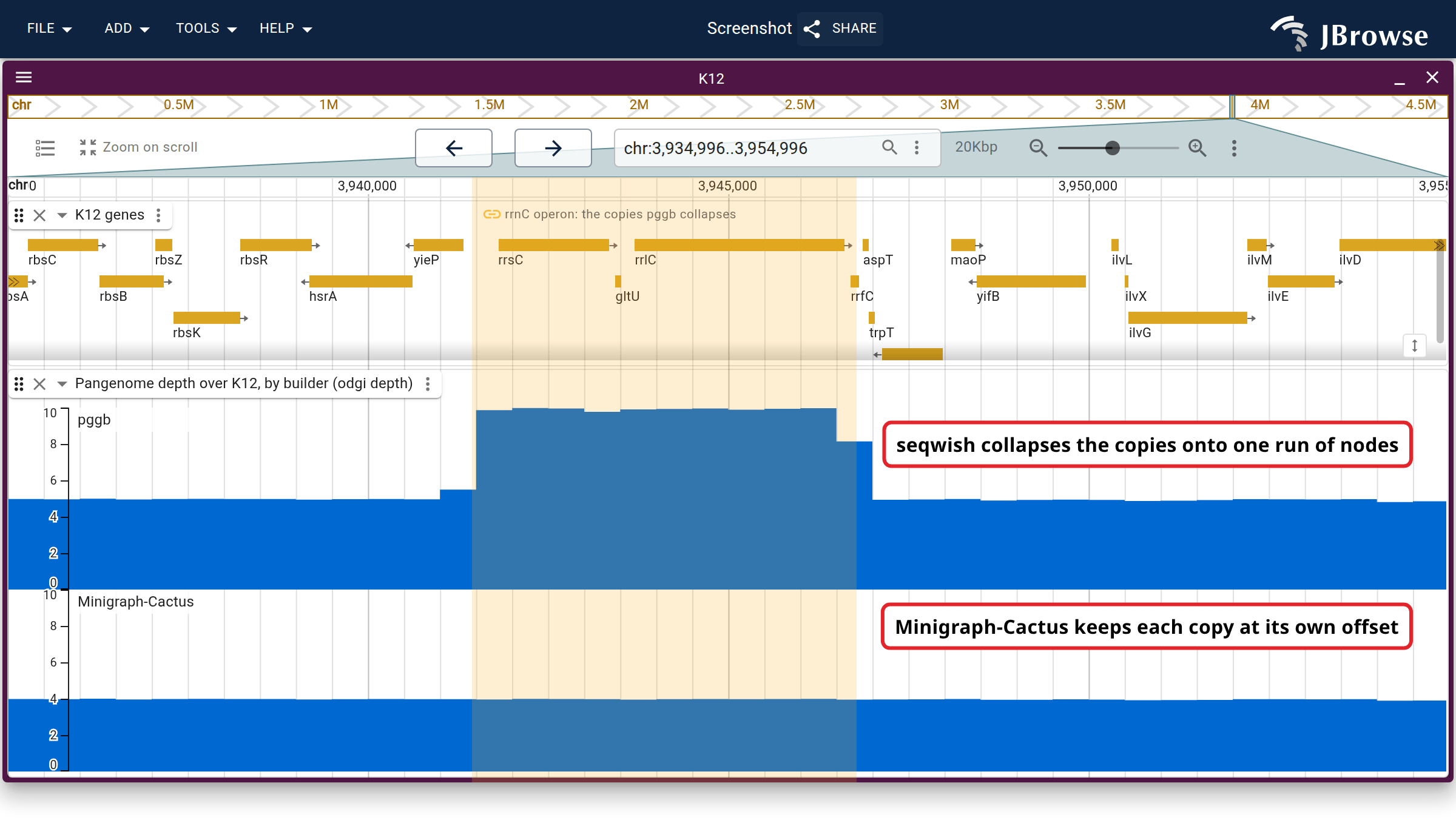Close the K12 view panel
This screenshot has height=837, width=1456.
[1432, 78]
